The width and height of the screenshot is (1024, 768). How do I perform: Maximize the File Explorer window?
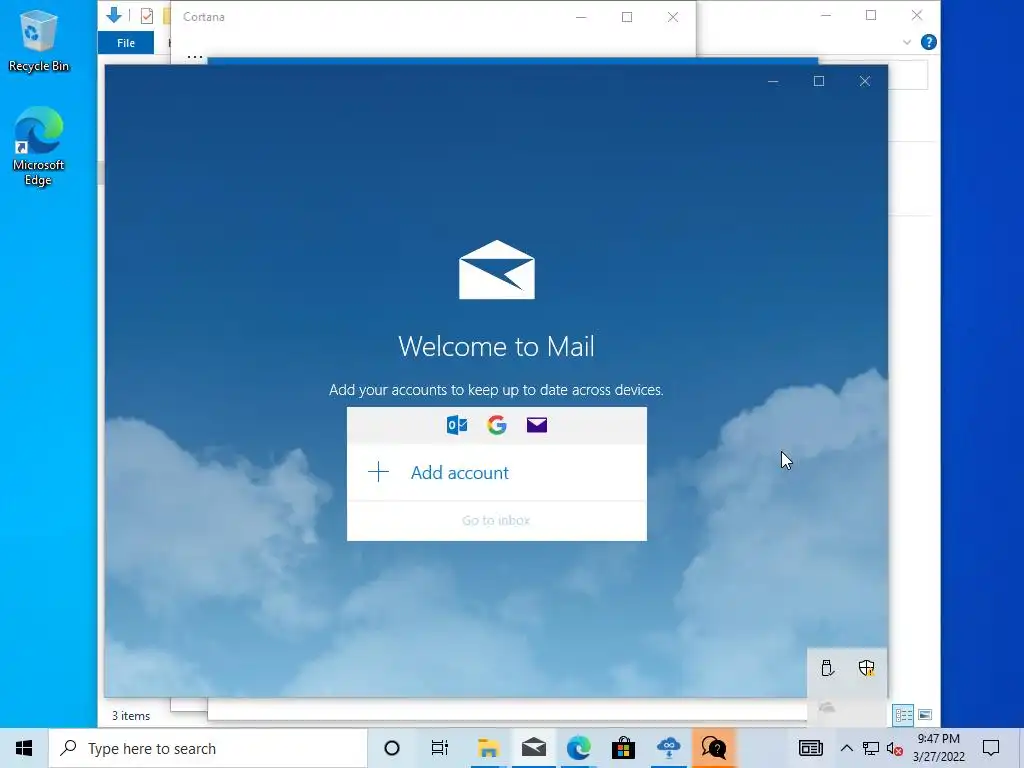click(x=871, y=15)
